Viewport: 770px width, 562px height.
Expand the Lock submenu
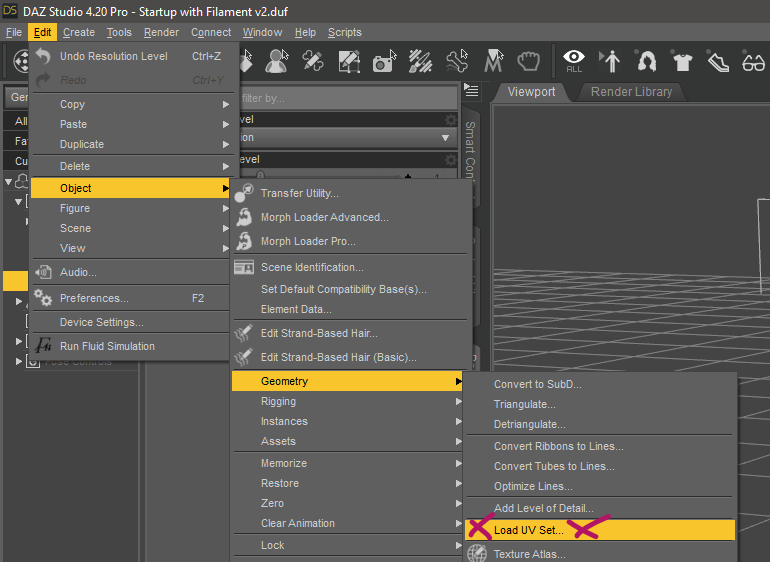pyautogui.click(x=348, y=545)
